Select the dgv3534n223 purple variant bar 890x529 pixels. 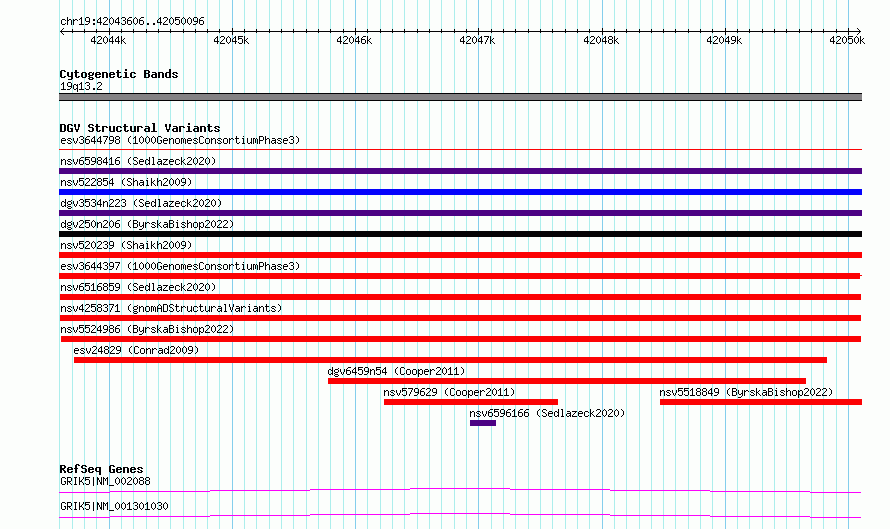click(460, 213)
